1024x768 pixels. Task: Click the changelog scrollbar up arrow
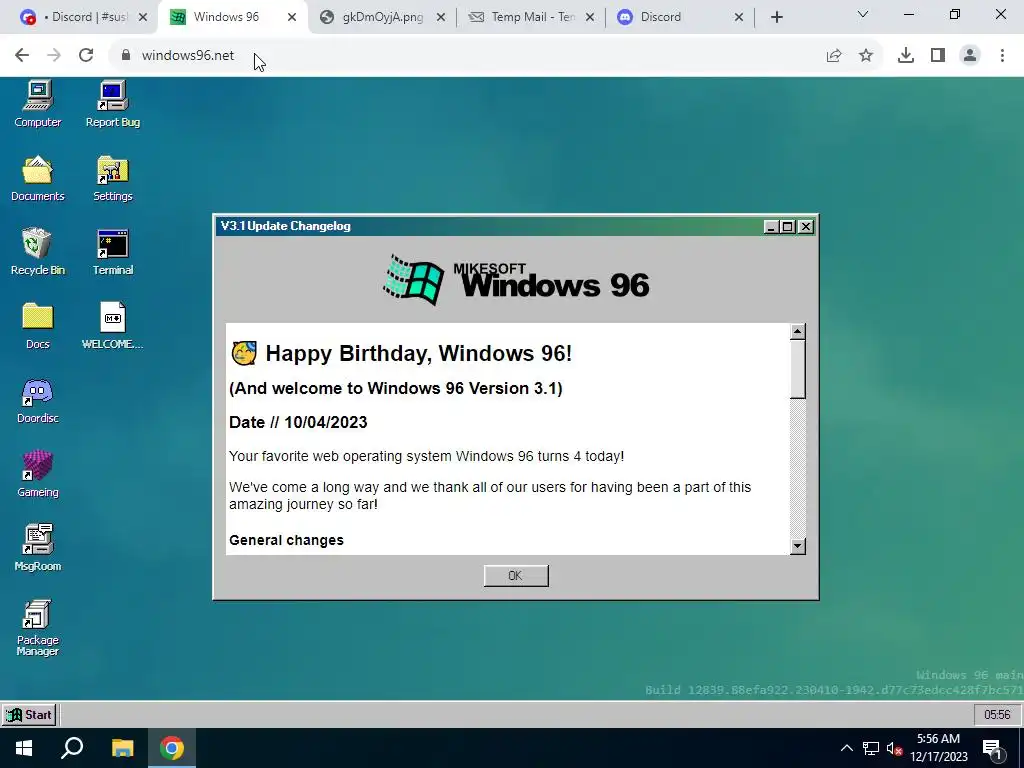tap(797, 332)
